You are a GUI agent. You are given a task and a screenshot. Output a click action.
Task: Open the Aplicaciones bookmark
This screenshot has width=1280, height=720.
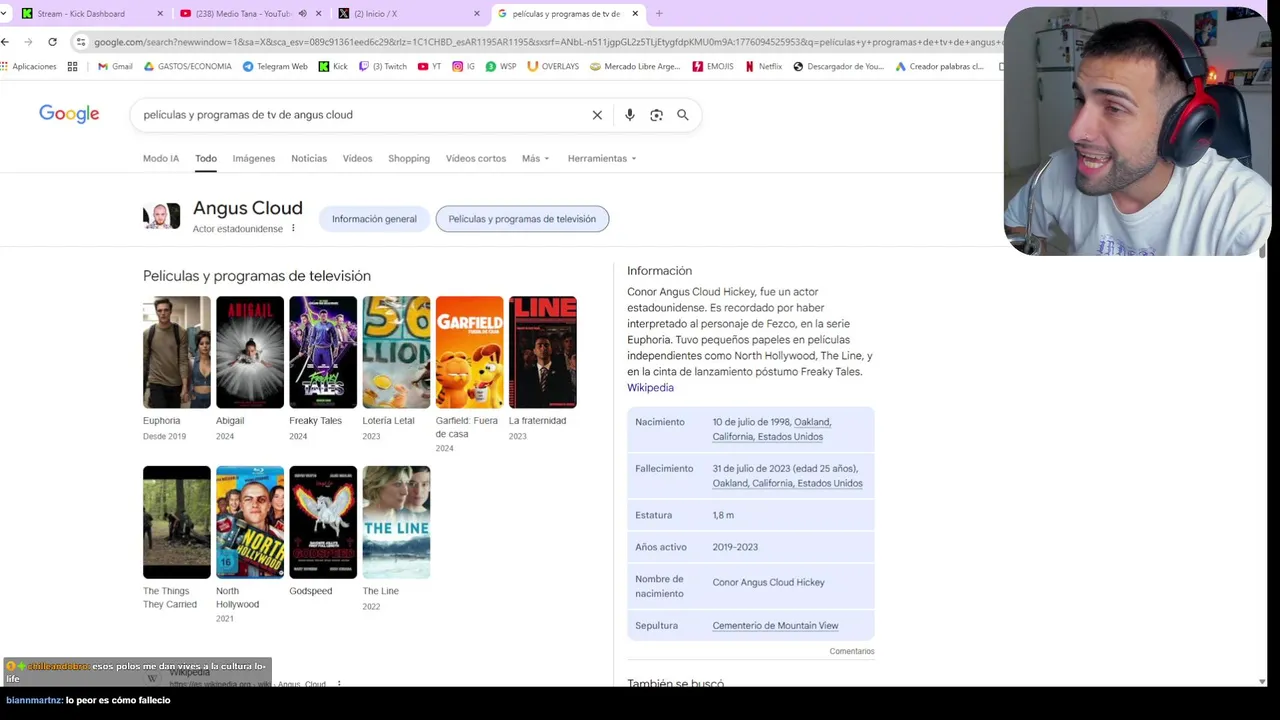[29, 67]
